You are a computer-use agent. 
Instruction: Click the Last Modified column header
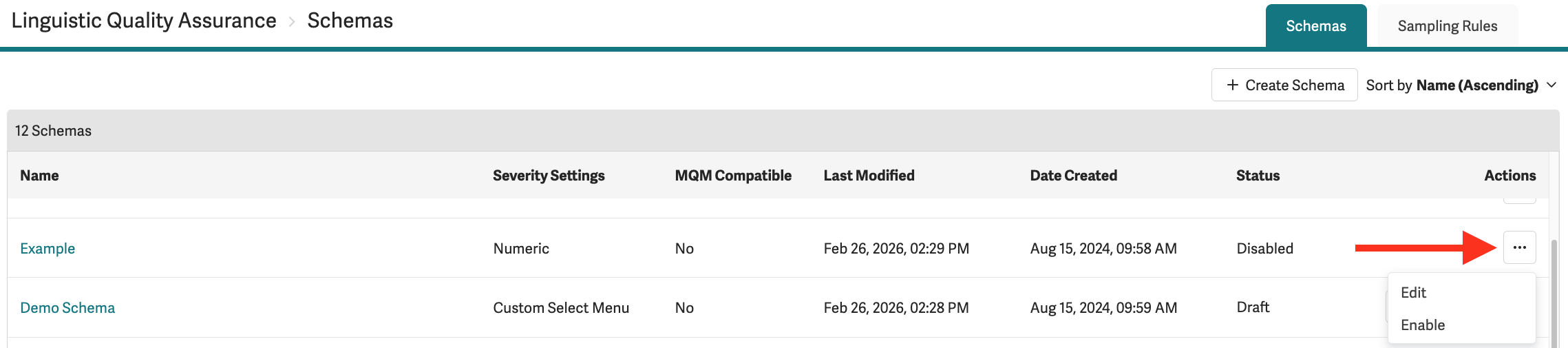pyautogui.click(x=869, y=175)
